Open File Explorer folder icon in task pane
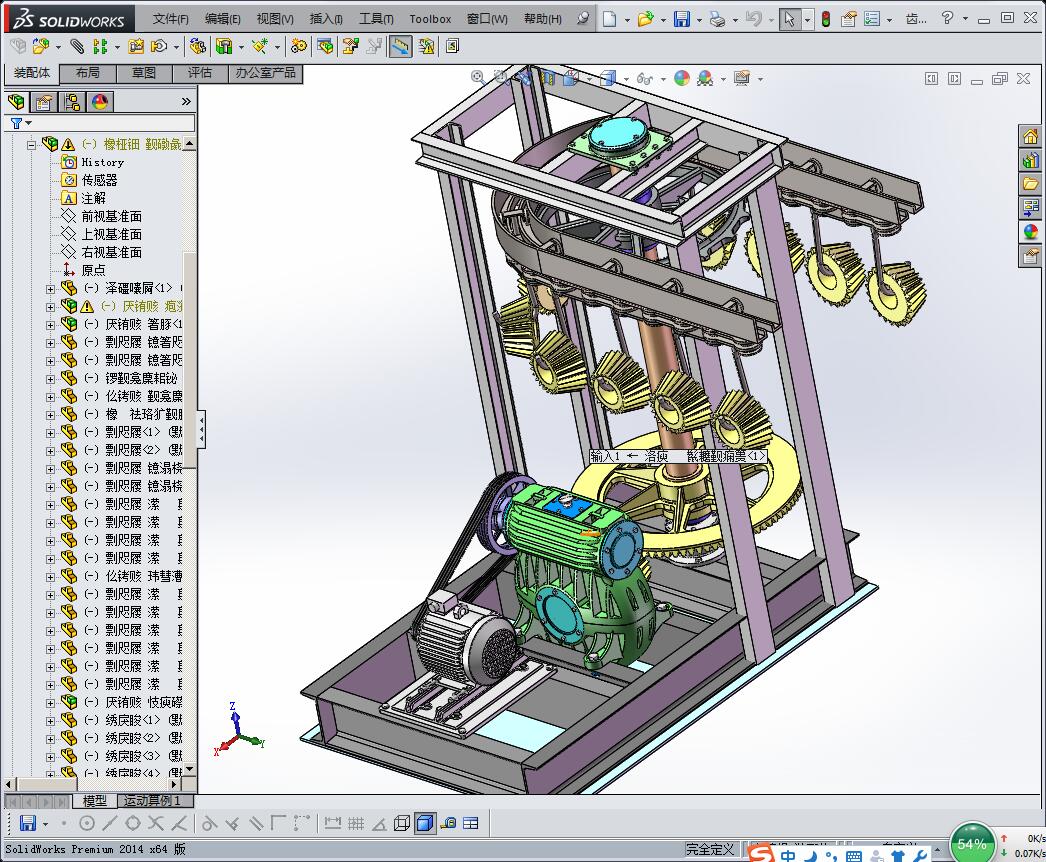Screen dimensions: 1046x862 (x=1031, y=183)
